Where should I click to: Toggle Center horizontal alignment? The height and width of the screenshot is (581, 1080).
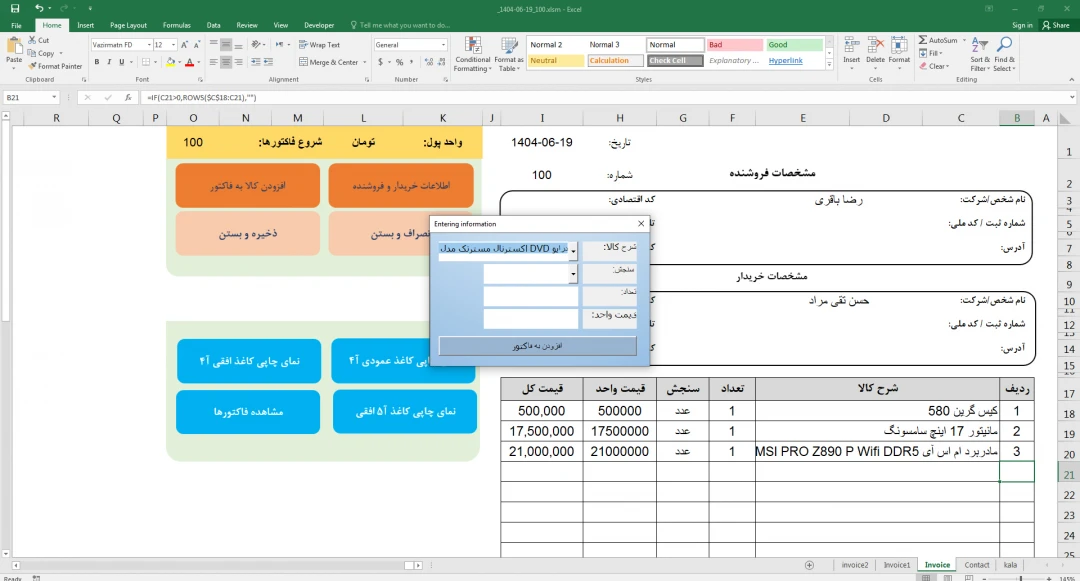[226, 62]
